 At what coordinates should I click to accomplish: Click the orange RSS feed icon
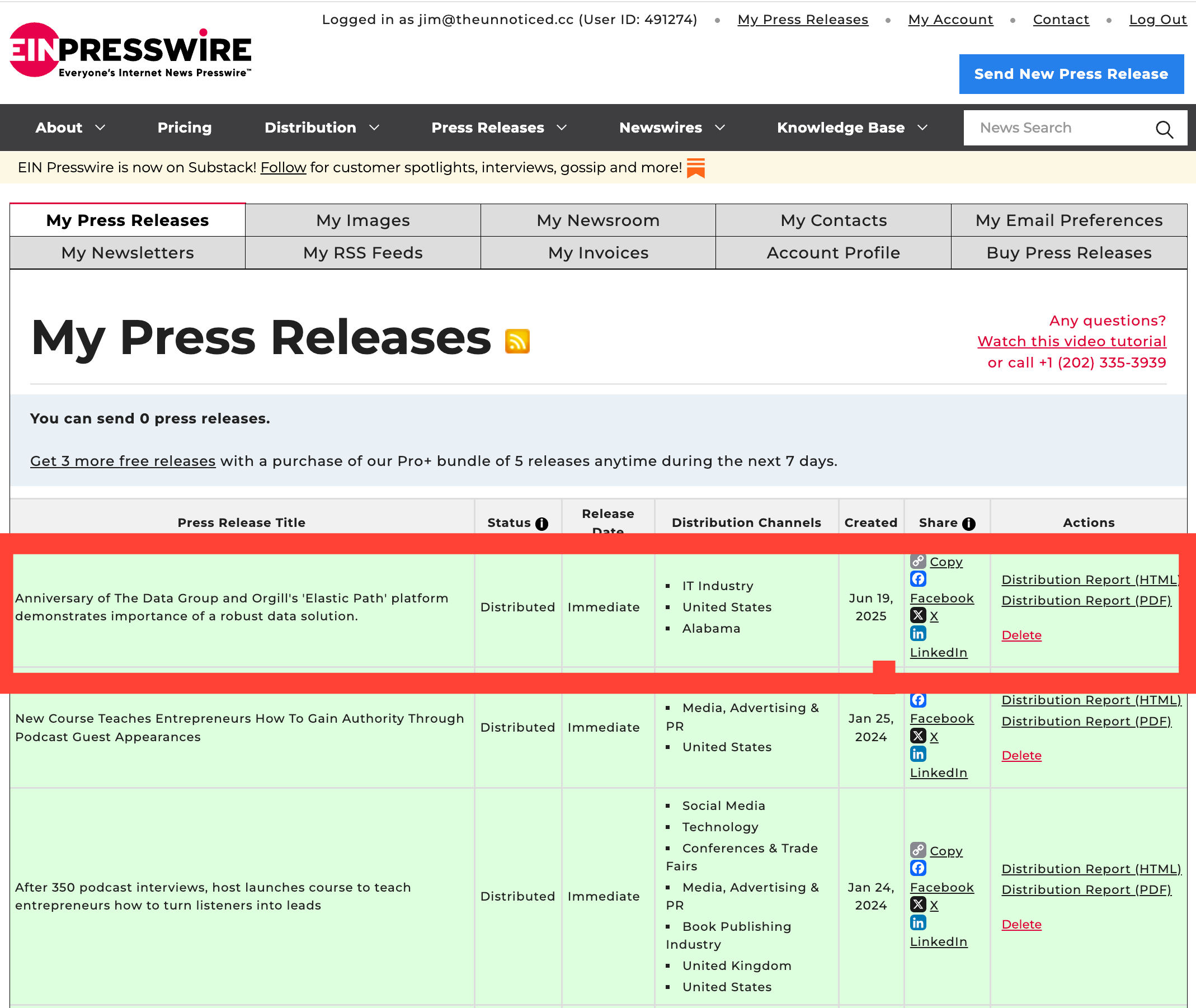(x=517, y=341)
